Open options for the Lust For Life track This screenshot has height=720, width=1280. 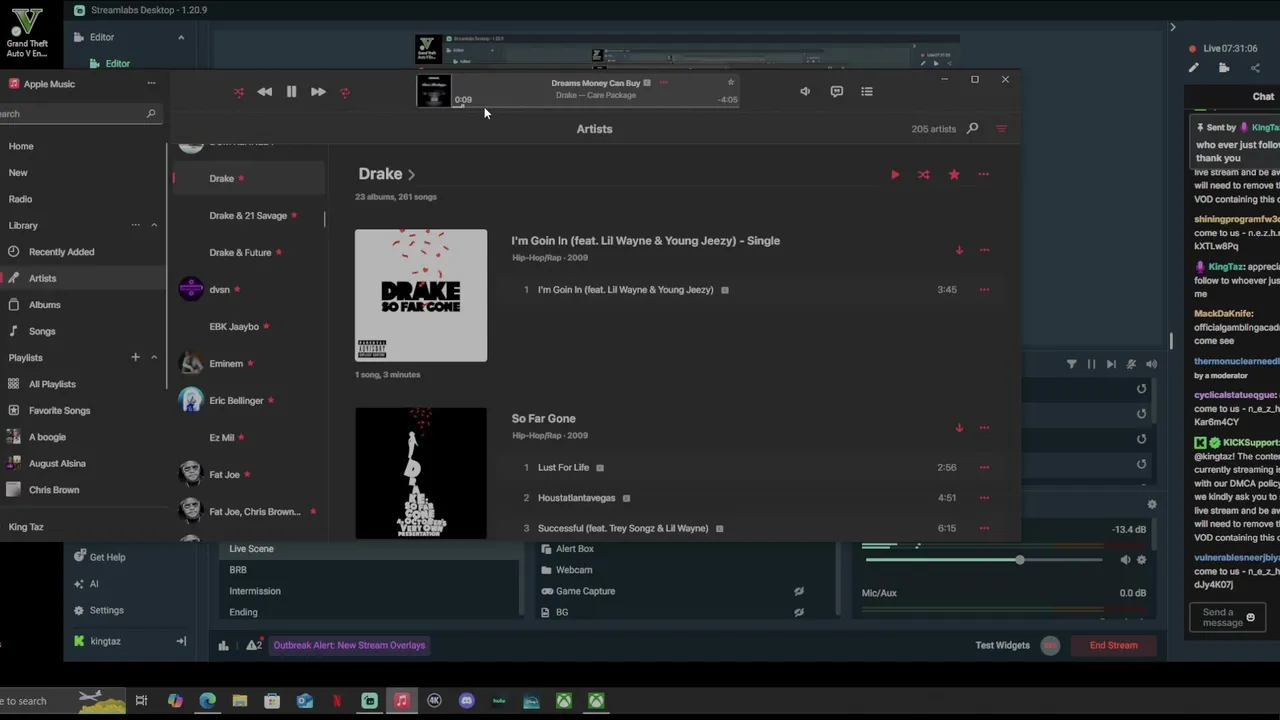click(985, 468)
